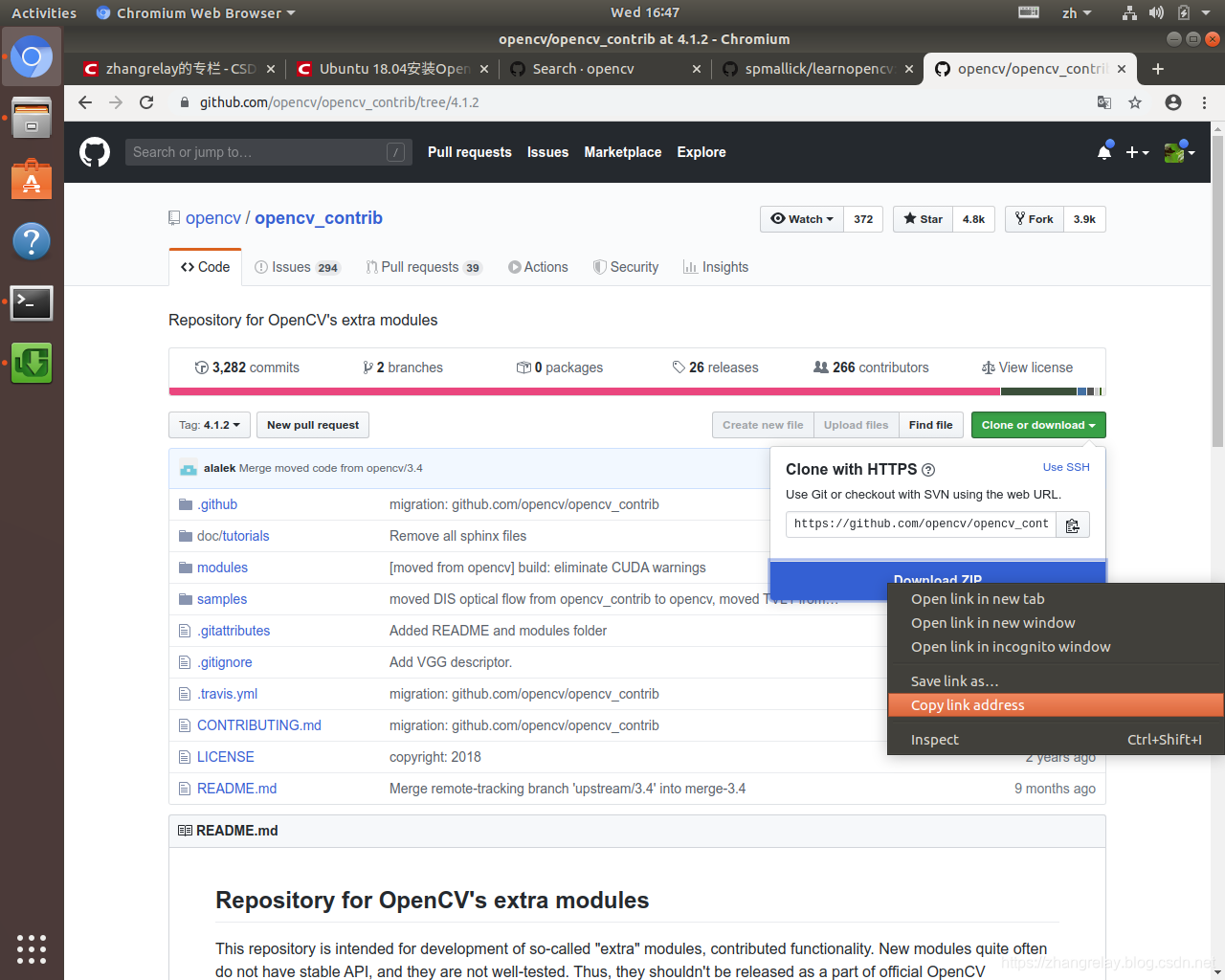This screenshot has width=1225, height=980.
Task: Reload the page with the refresh icon
Action: pyautogui.click(x=146, y=102)
